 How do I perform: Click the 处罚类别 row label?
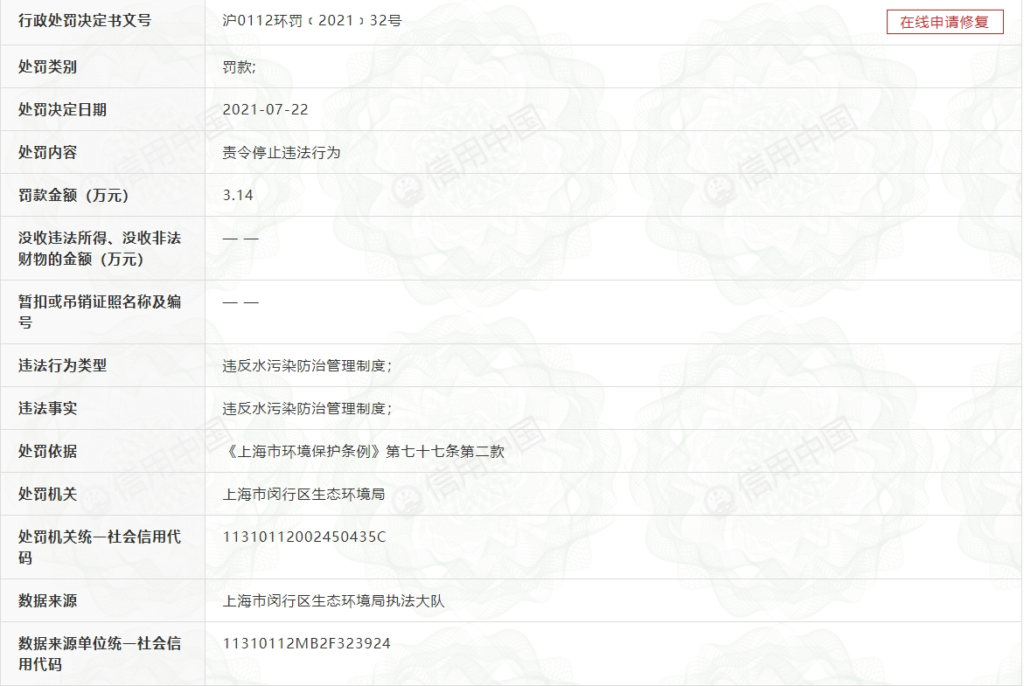[x=48, y=67]
